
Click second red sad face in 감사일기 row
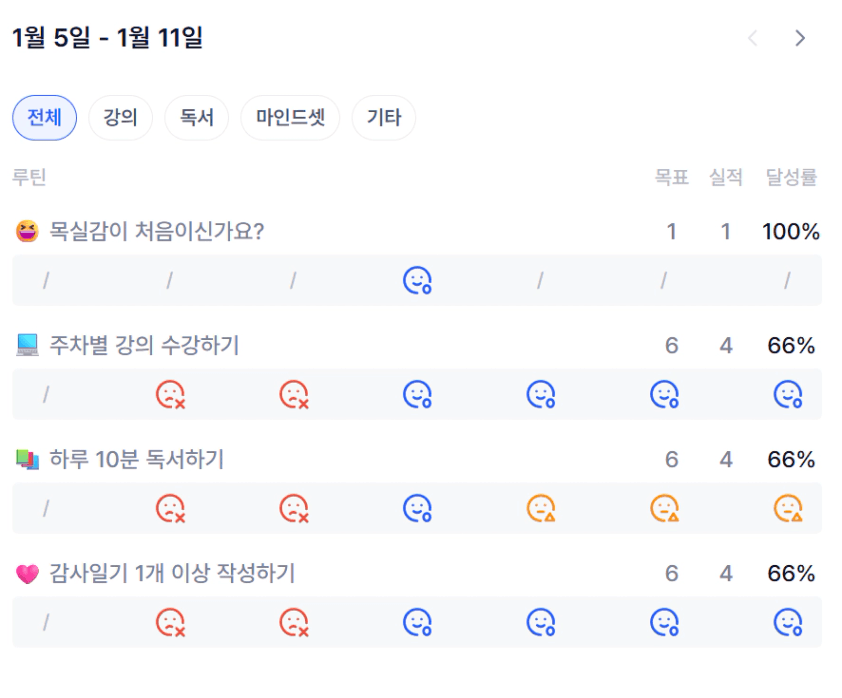[294, 623]
